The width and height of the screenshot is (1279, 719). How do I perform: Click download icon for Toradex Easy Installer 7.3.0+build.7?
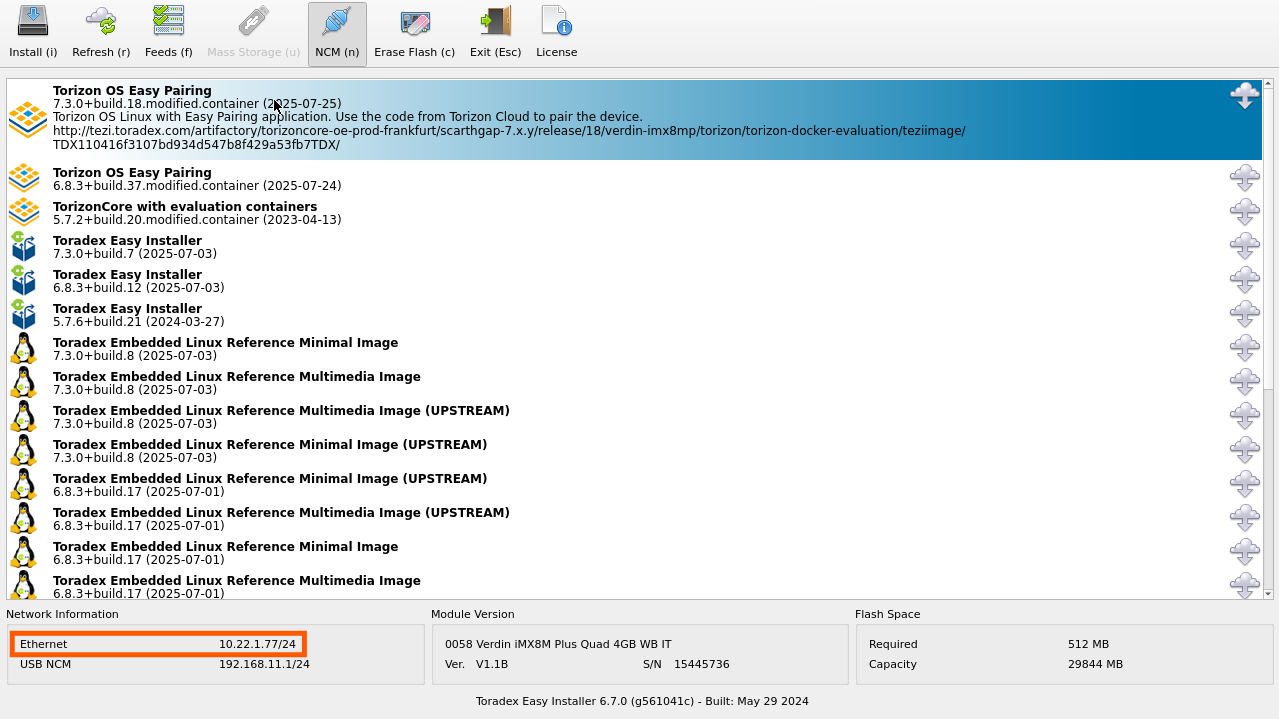[1245, 246]
